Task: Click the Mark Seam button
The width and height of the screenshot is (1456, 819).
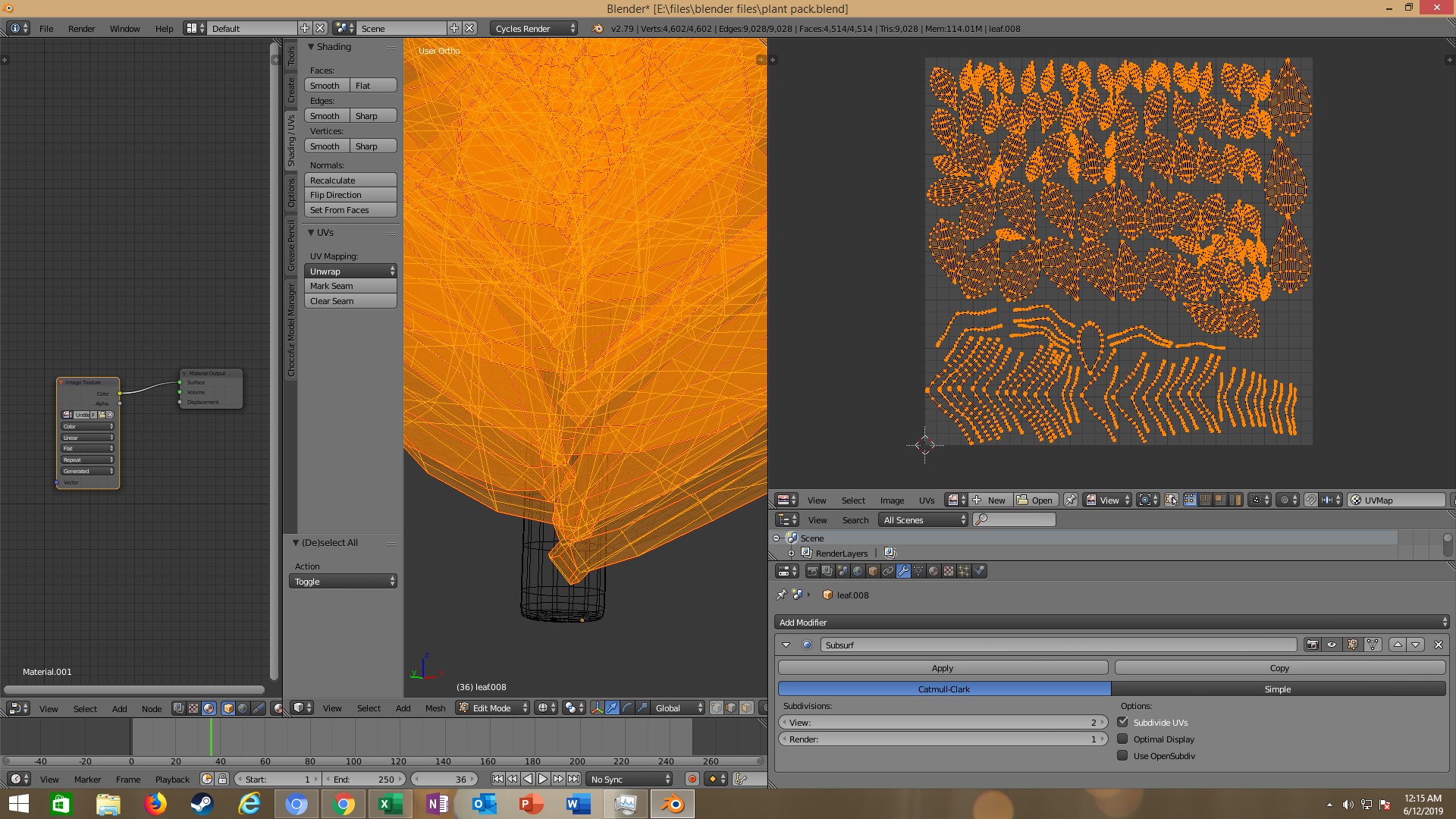Action: (350, 286)
